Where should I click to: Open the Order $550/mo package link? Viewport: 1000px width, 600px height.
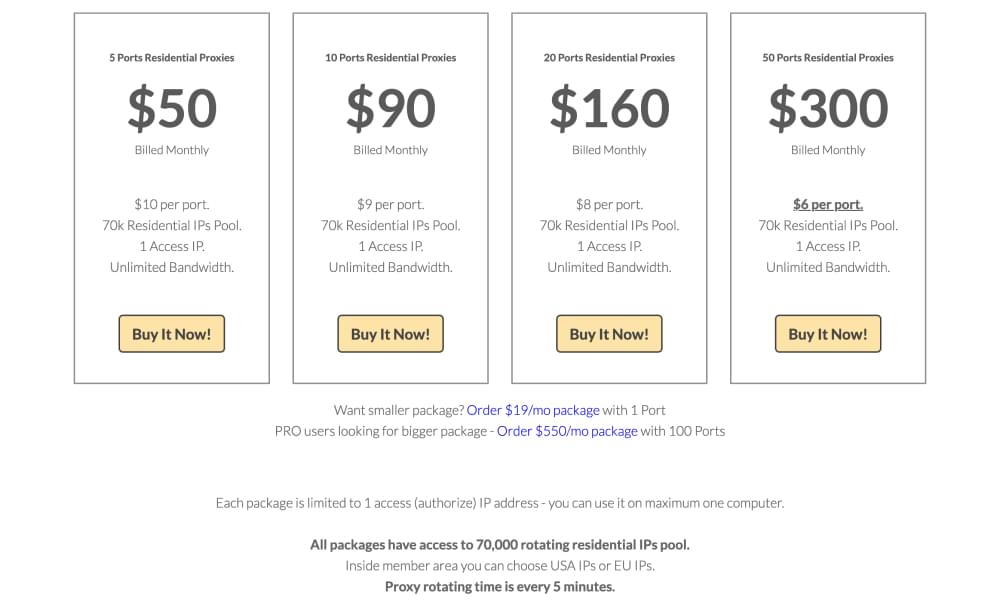point(567,430)
